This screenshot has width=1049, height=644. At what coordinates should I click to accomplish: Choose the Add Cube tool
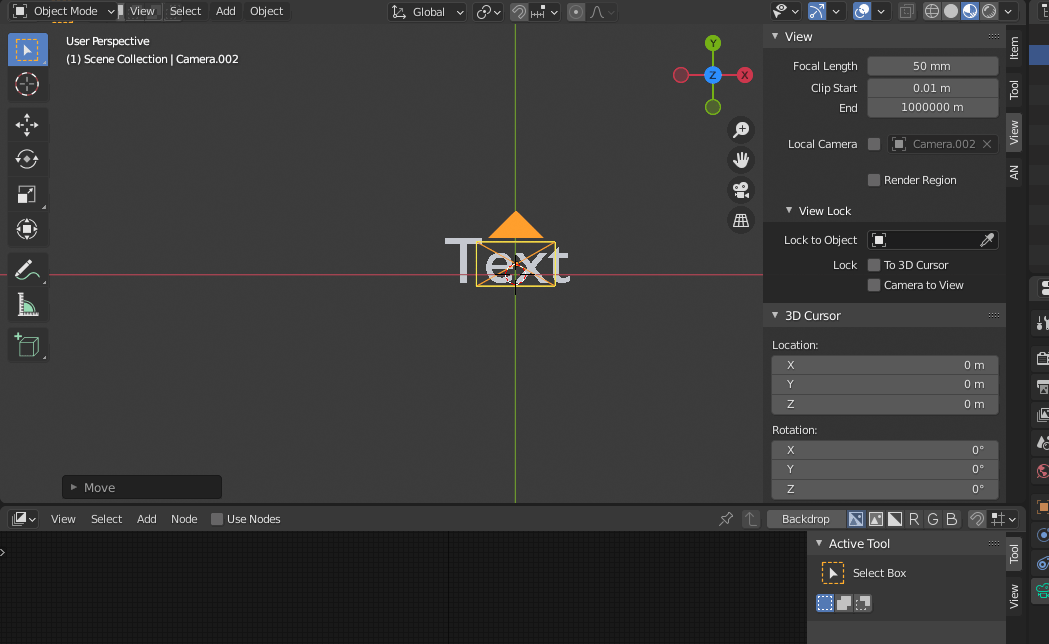point(27,345)
